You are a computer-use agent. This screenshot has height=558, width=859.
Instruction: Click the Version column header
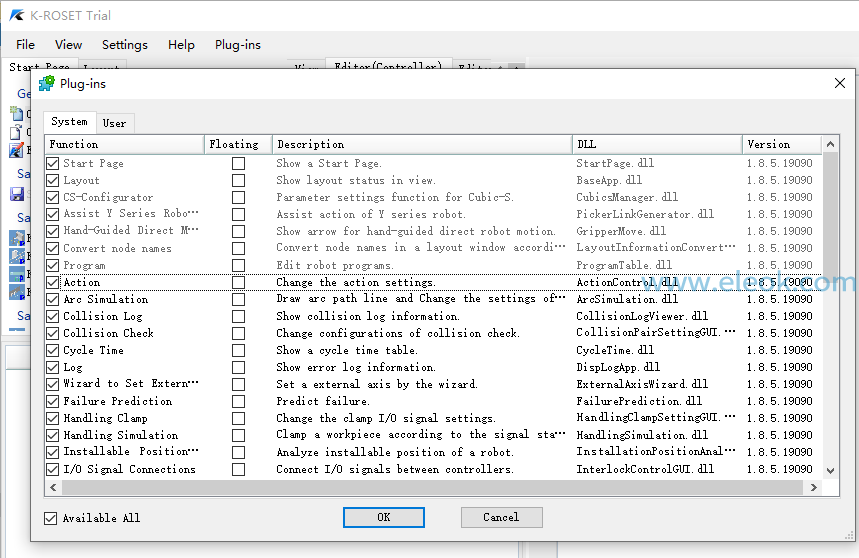782,145
